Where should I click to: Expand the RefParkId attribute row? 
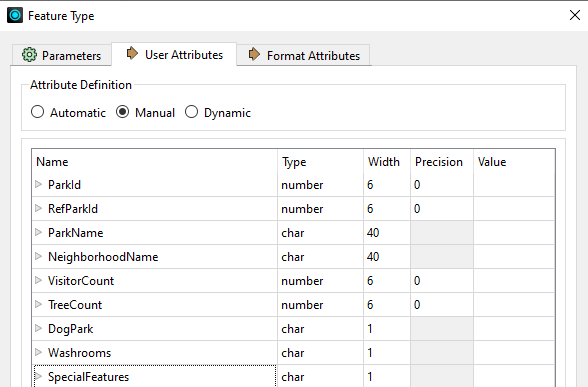[x=38, y=208]
